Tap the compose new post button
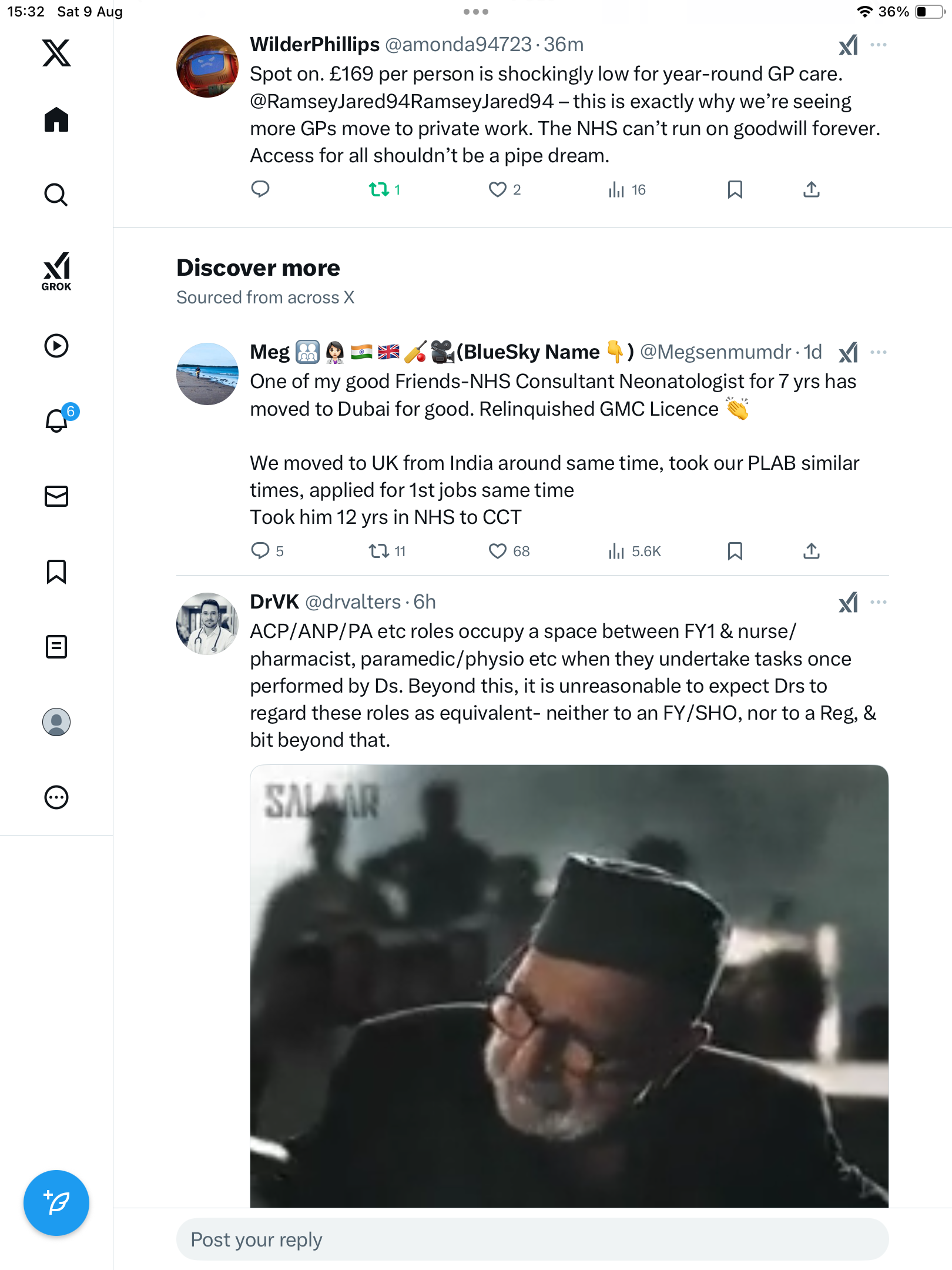Screen dimensions: 952x1270 [56, 1202]
